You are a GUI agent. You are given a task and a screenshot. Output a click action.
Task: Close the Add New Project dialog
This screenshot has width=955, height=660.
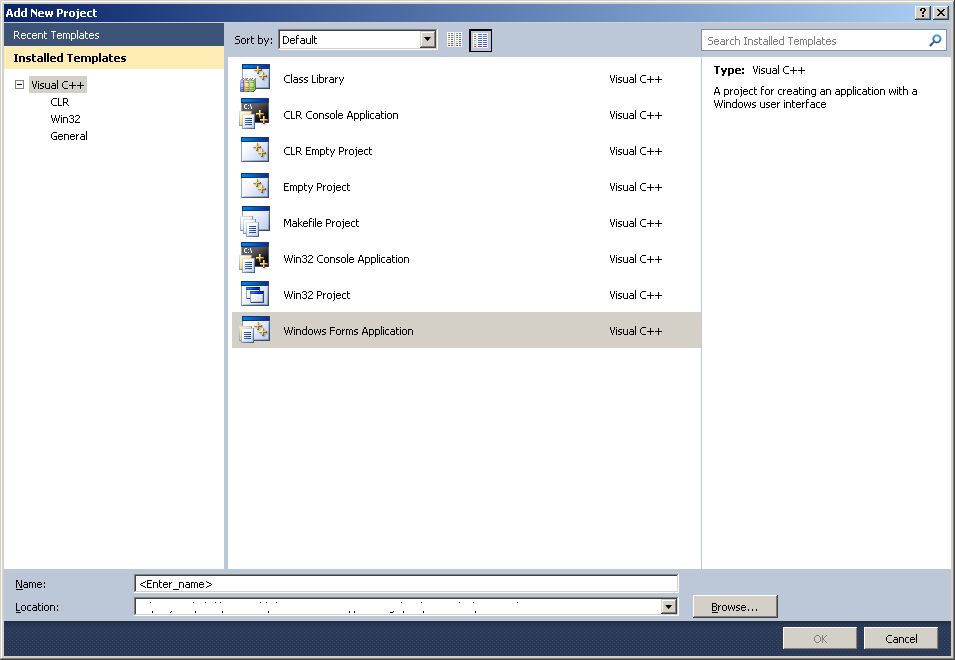click(x=941, y=13)
